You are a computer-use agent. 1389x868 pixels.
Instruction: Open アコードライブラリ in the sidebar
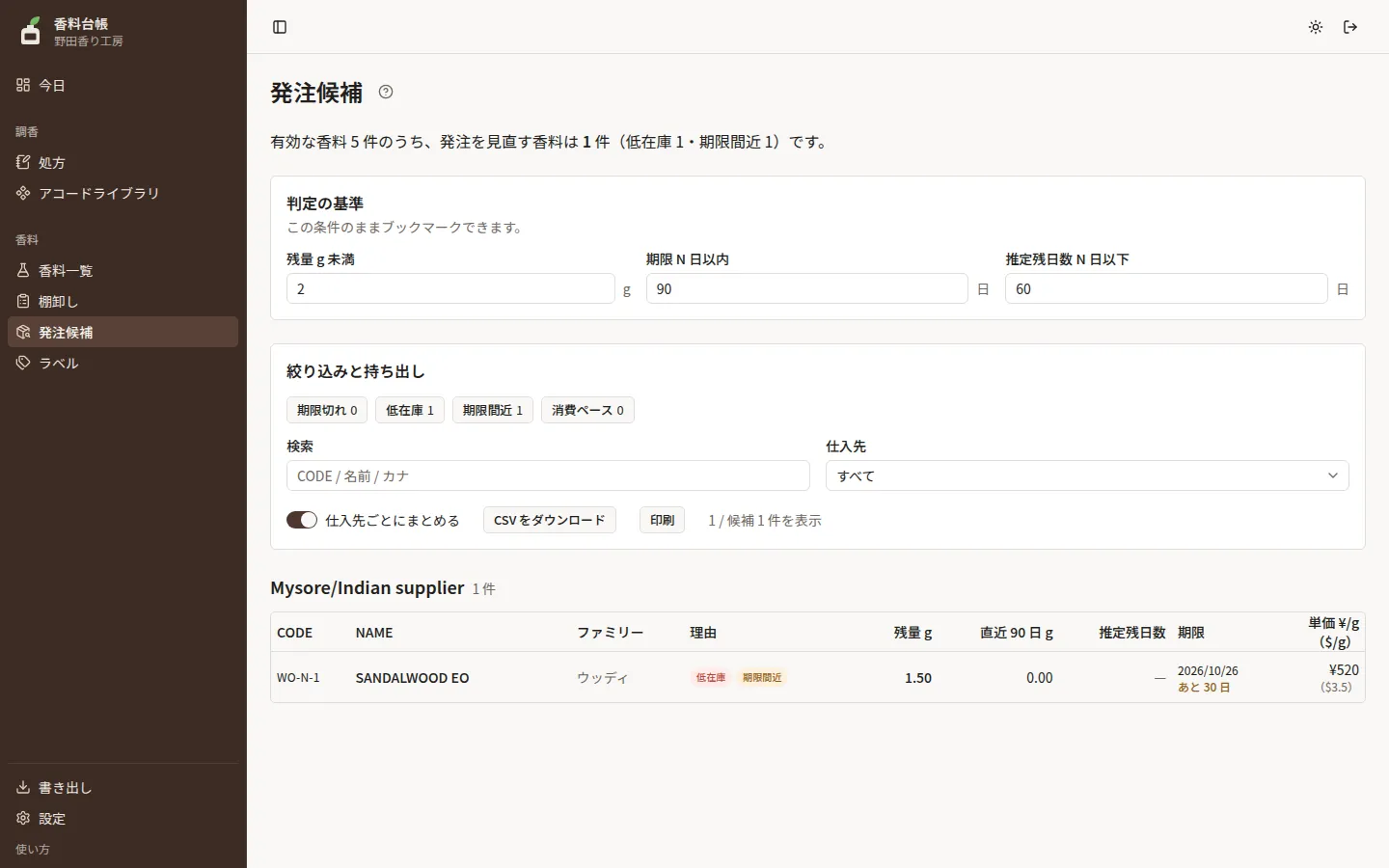(123, 193)
